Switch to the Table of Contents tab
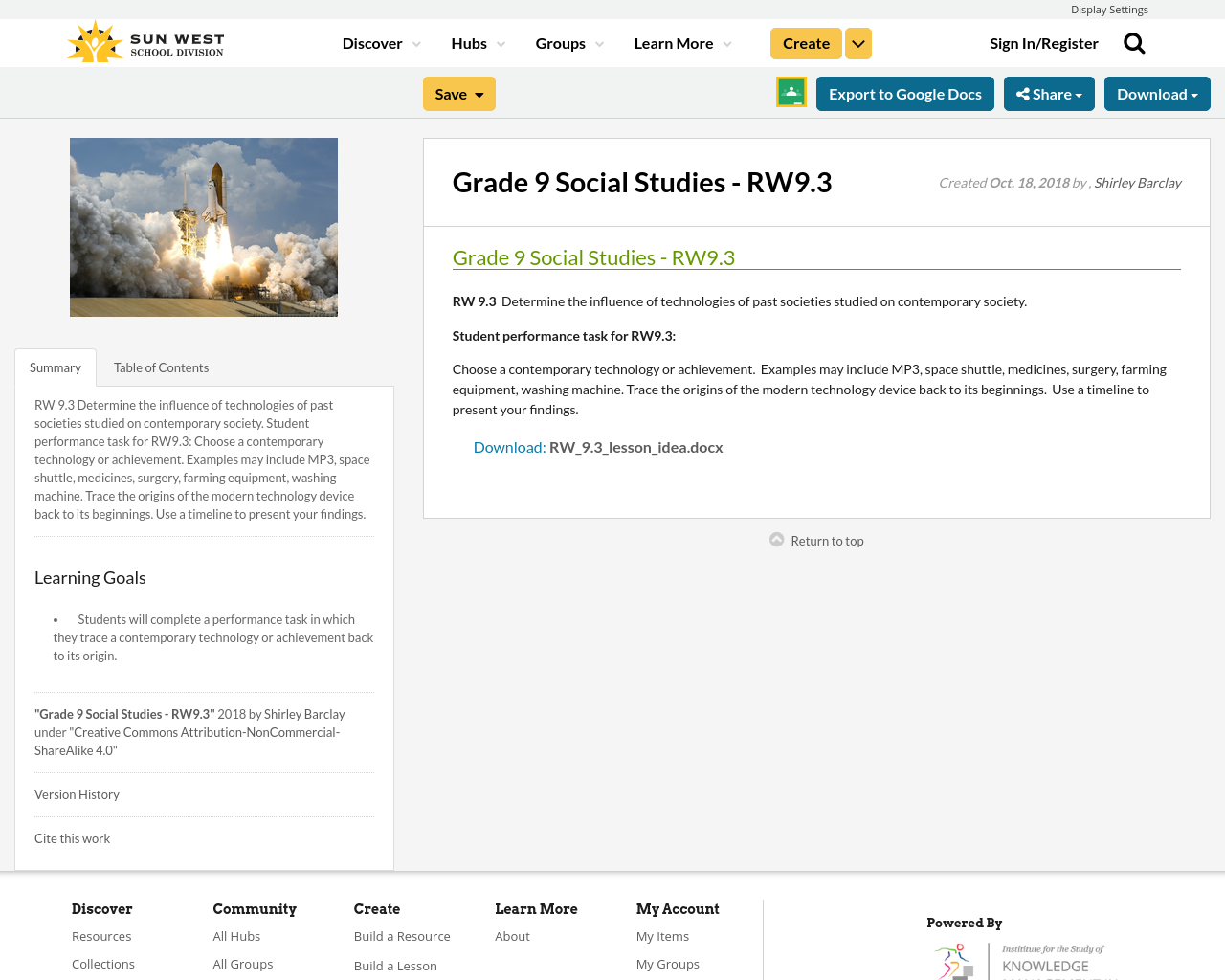This screenshot has width=1225, height=980. click(160, 366)
